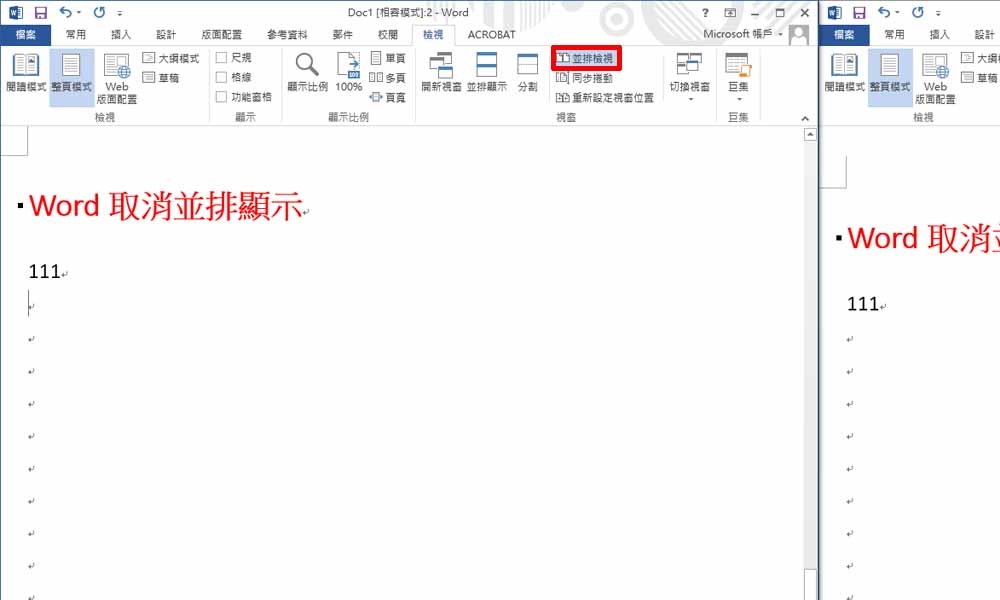Click Redo icon in right window
Image resolution: width=1000 pixels, height=600 pixels.
tap(917, 12)
